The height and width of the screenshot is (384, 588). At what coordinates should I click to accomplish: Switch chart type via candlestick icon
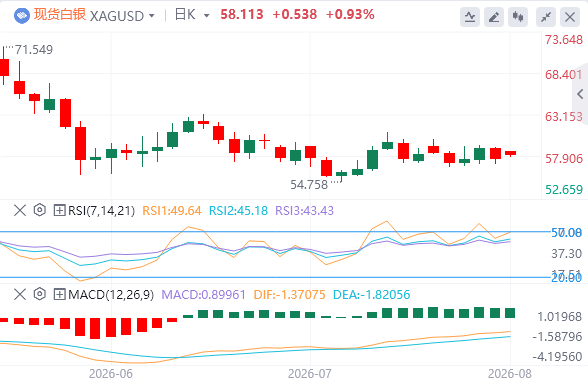tap(518, 17)
